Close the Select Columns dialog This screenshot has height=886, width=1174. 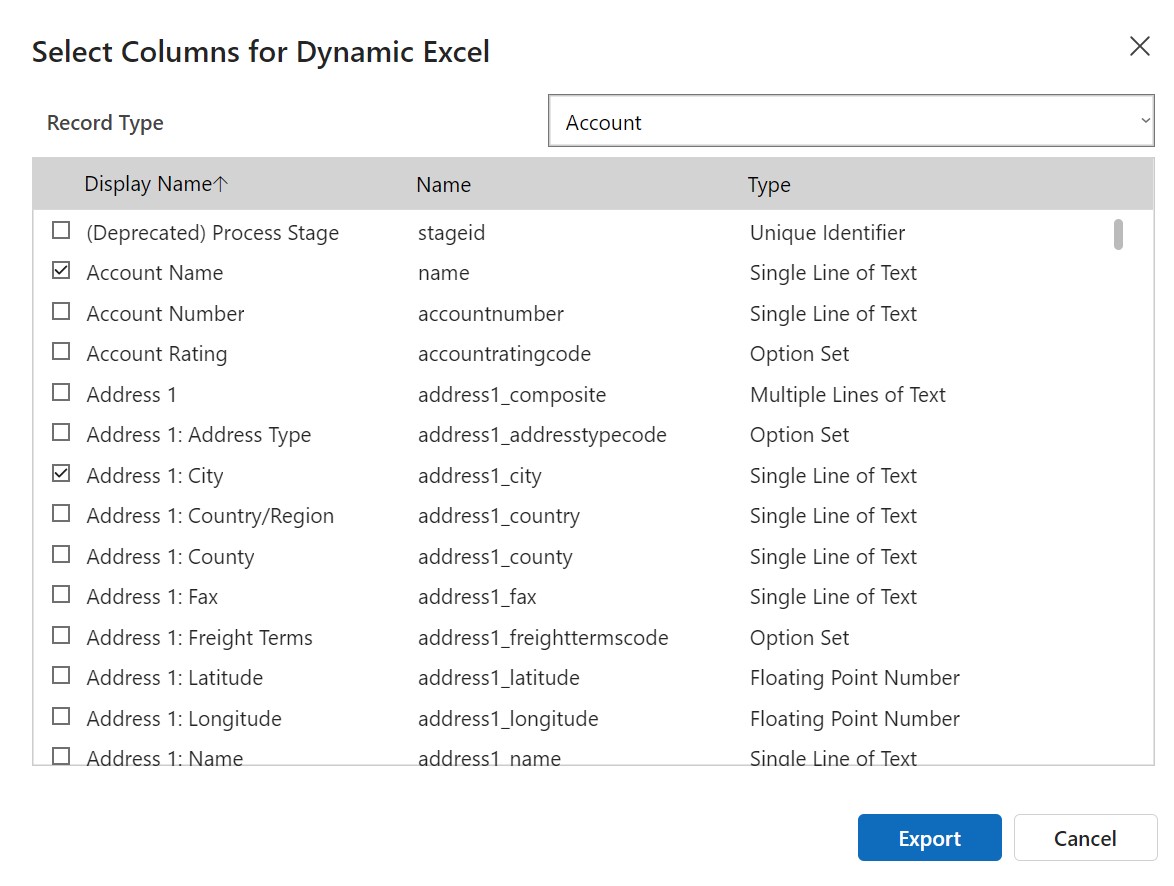coord(1139,46)
